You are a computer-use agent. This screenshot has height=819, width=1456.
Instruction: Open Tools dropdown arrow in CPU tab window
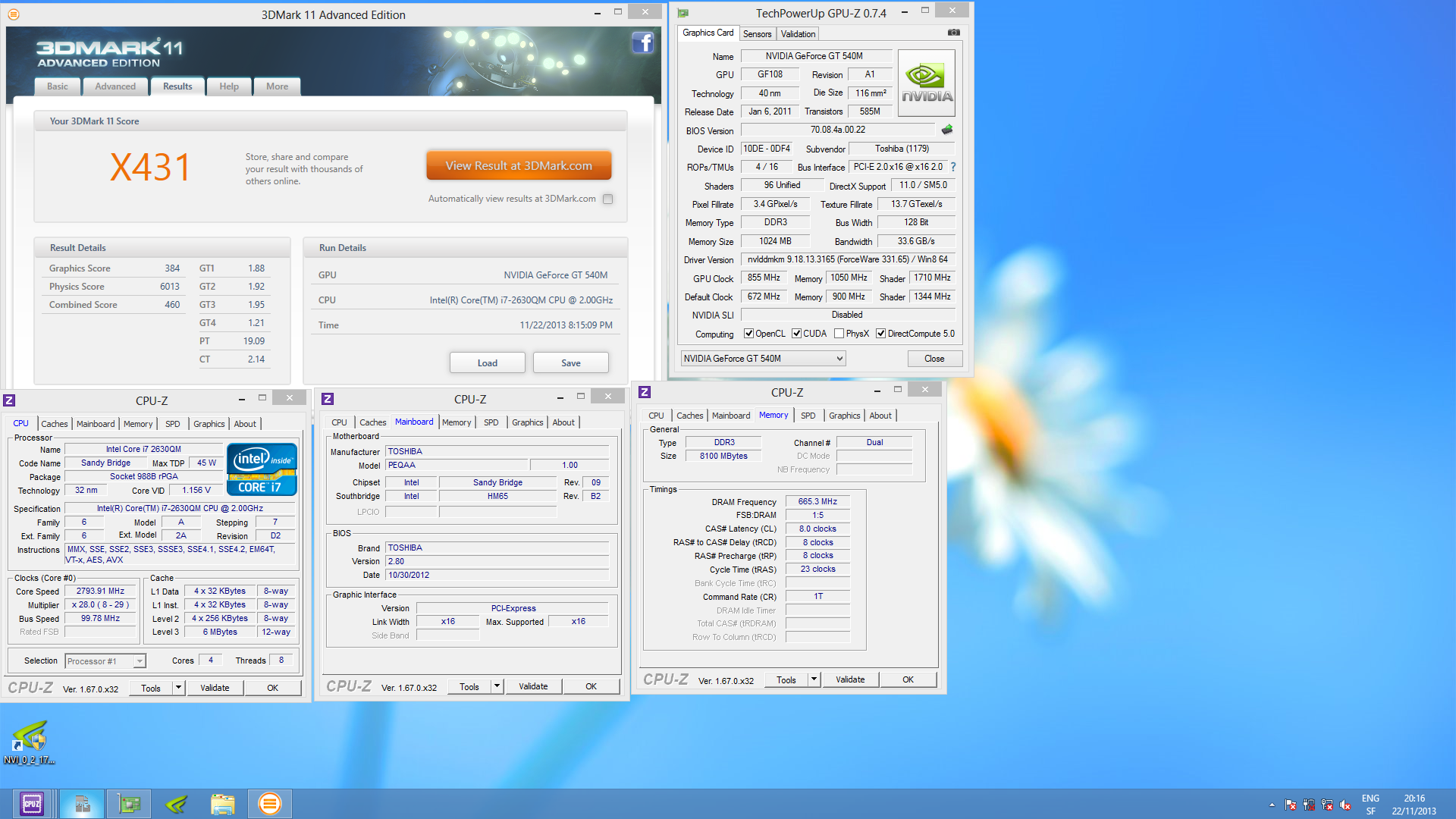(178, 688)
